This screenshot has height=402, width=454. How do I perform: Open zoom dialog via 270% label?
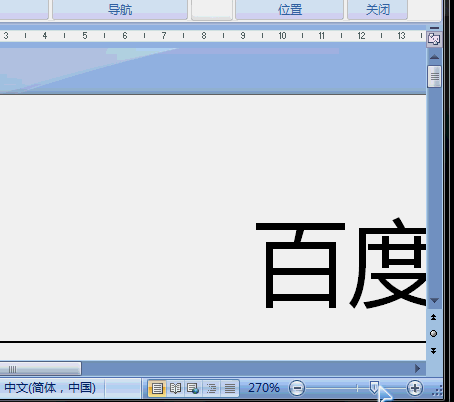coord(264,388)
